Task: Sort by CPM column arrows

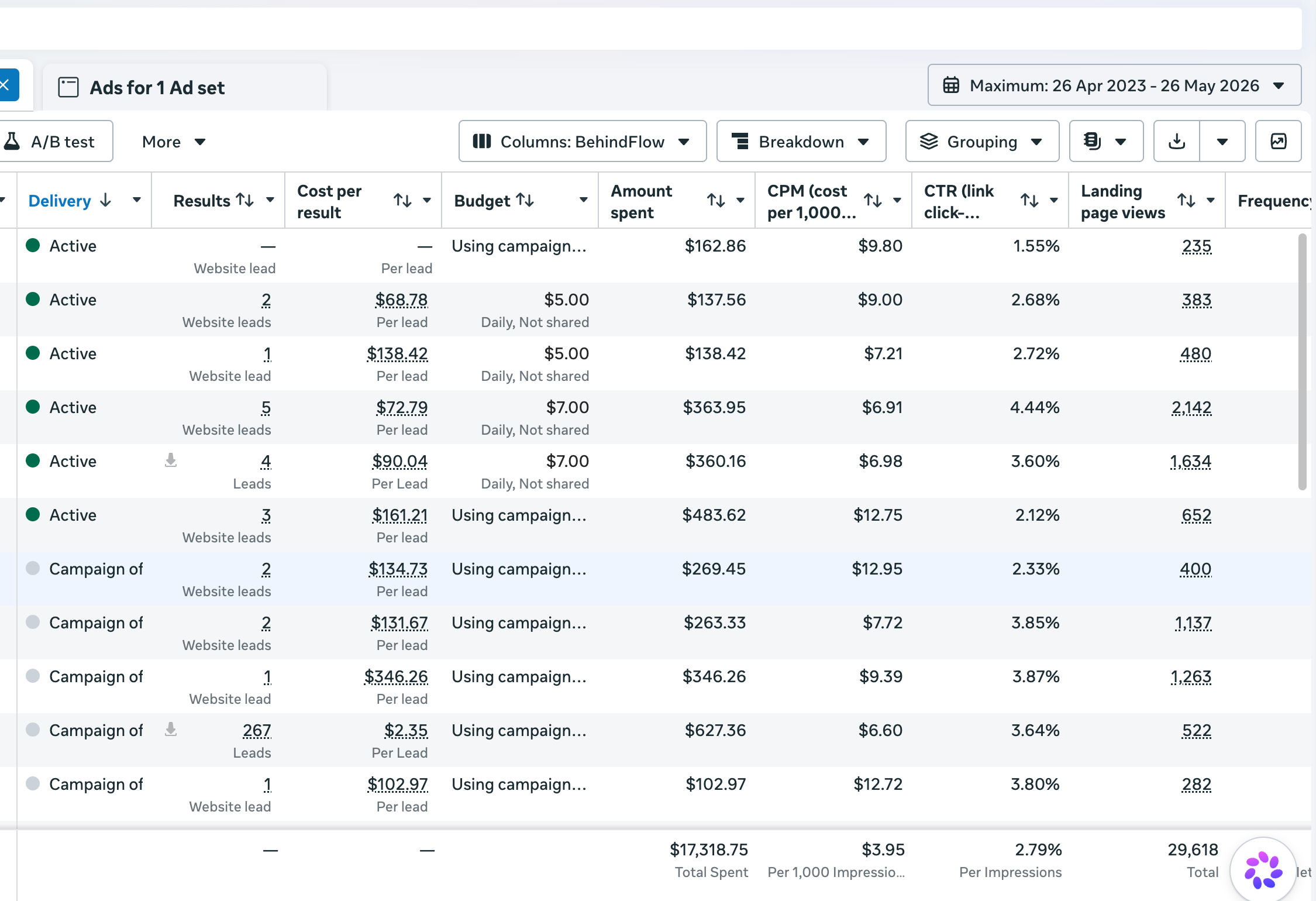Action: pyautogui.click(x=873, y=201)
